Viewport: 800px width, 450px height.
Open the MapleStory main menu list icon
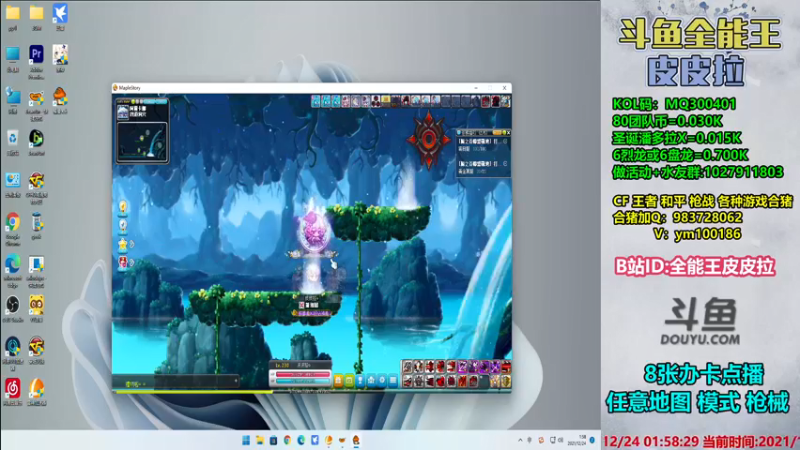(393, 381)
